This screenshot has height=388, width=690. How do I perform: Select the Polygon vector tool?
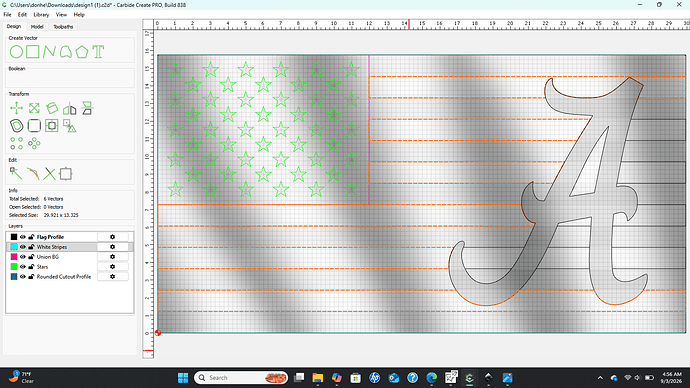click(82, 52)
